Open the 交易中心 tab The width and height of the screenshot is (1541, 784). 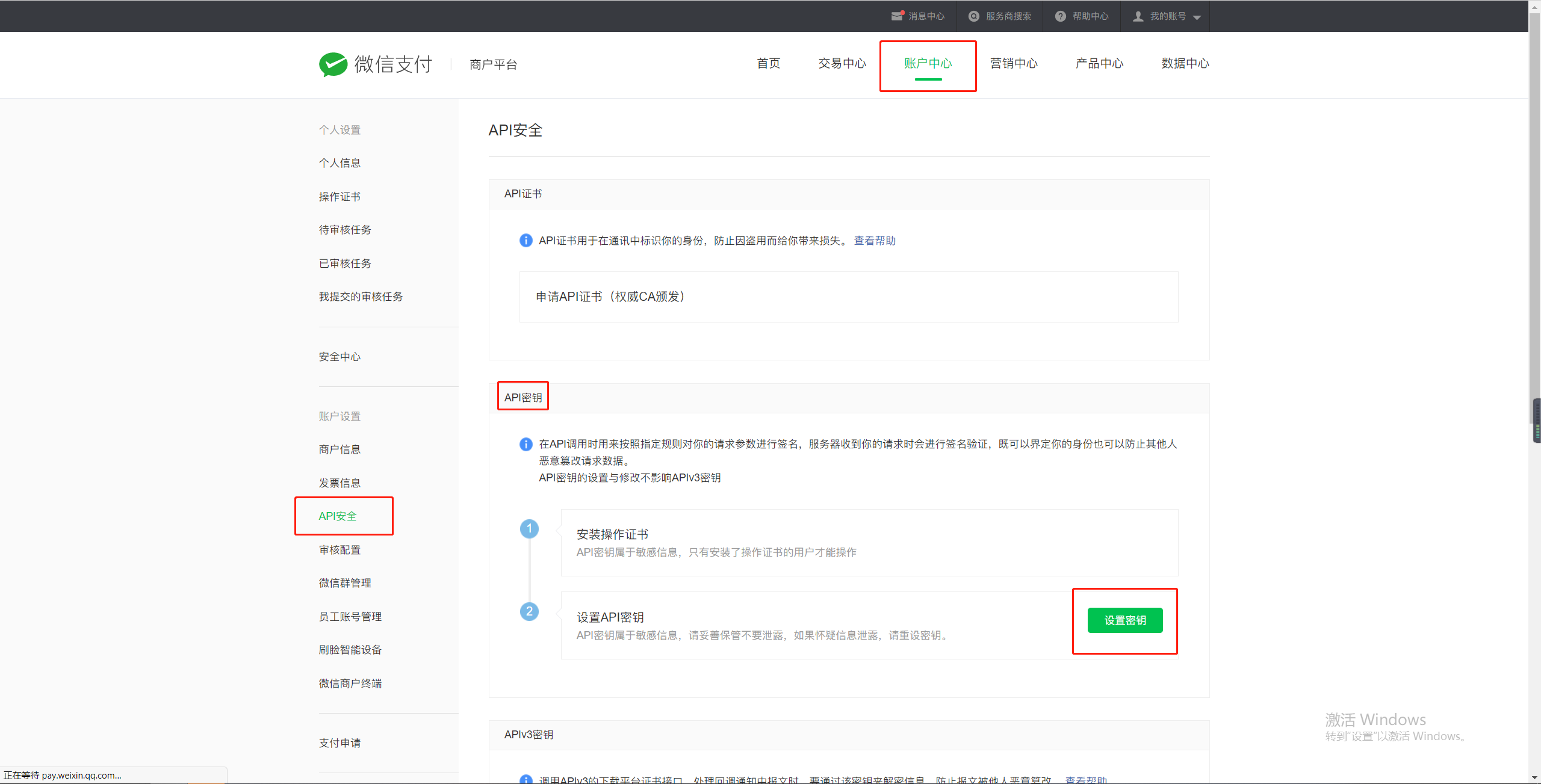tap(842, 63)
